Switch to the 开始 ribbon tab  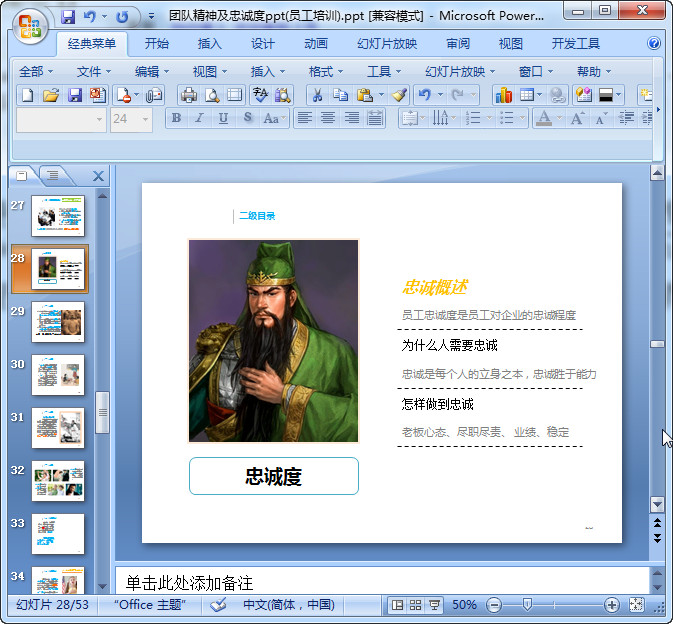156,43
